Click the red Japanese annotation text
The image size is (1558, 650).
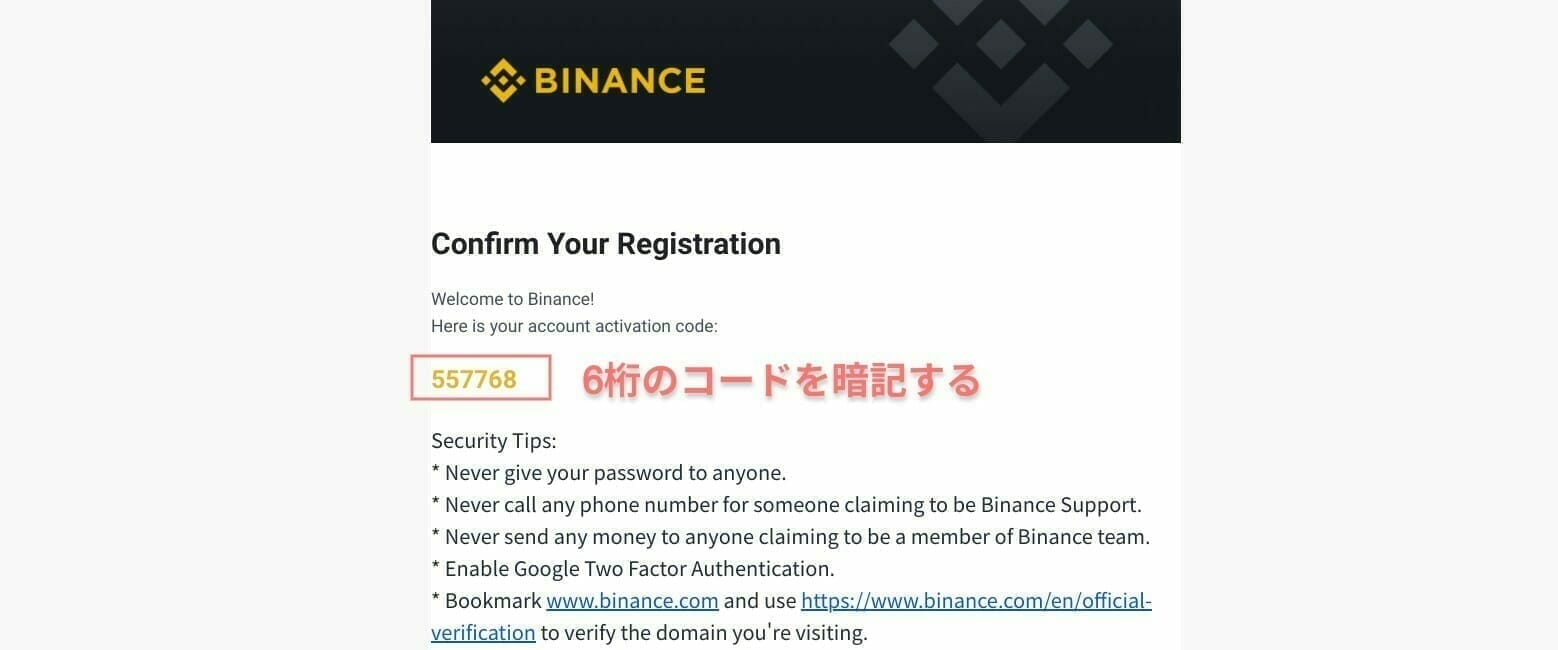tap(781, 381)
